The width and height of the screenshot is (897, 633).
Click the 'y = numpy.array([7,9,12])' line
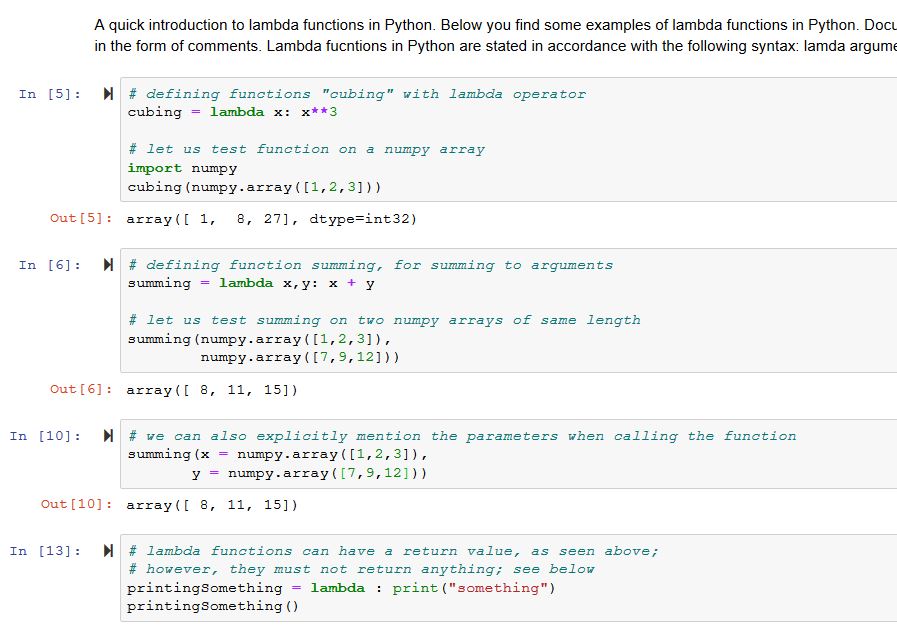point(310,473)
